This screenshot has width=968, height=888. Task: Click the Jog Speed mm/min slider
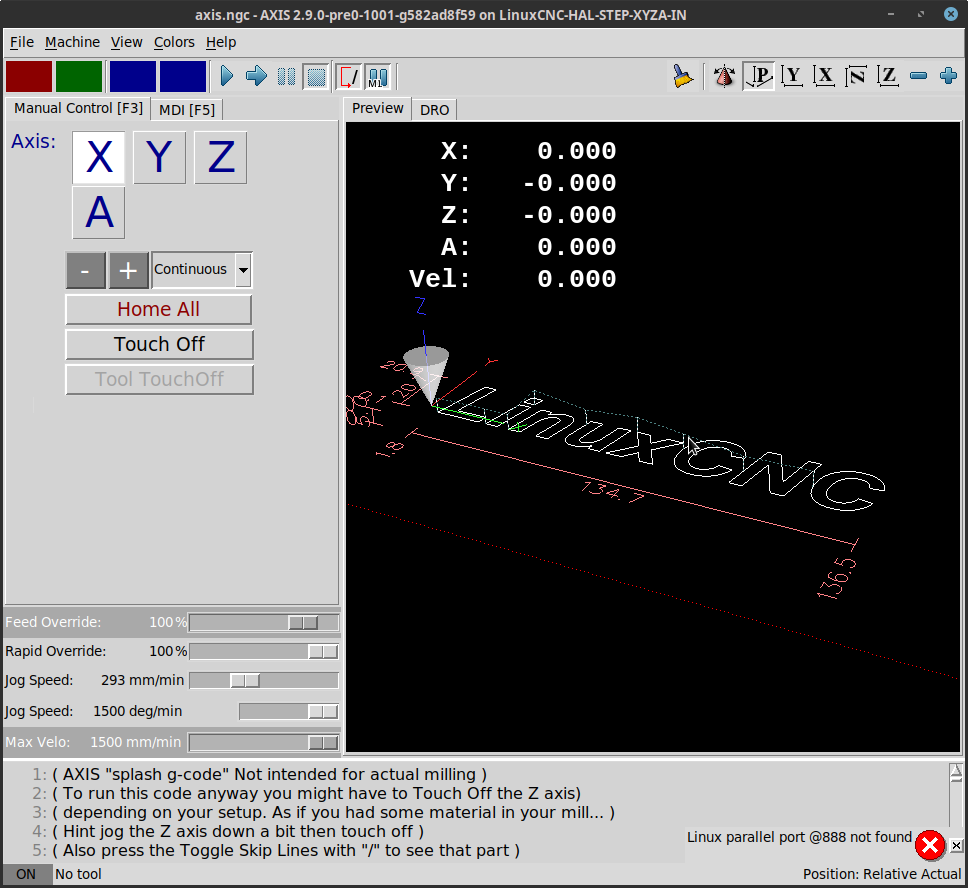(x=264, y=681)
